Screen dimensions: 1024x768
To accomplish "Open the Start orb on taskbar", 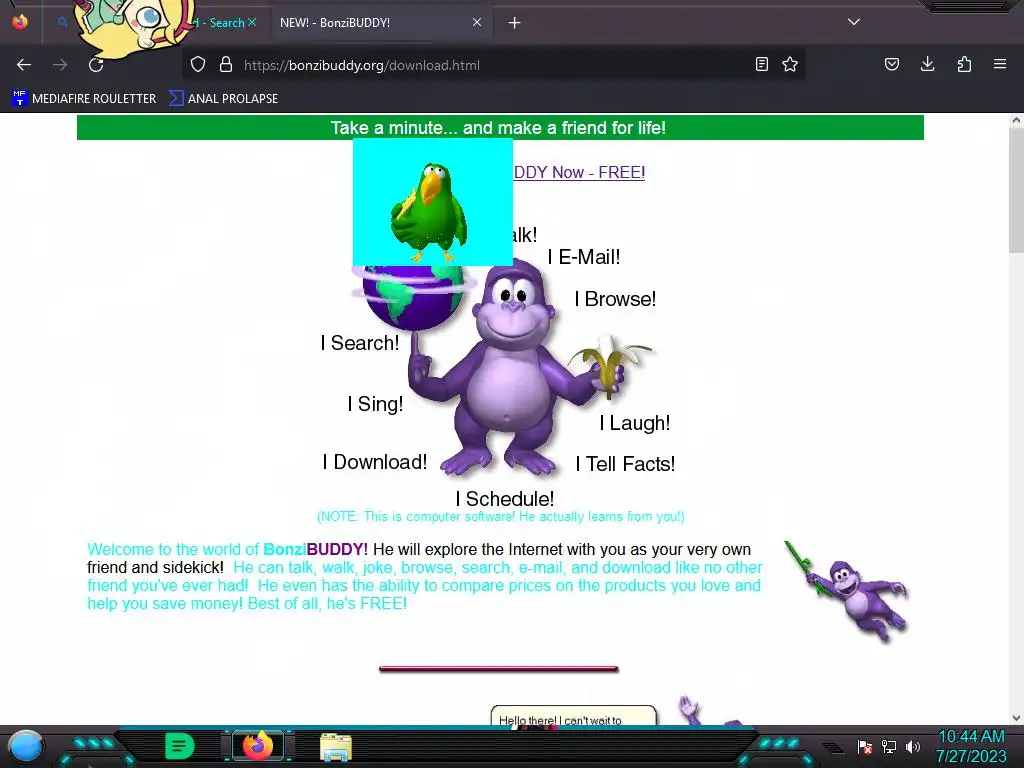I will pyautogui.click(x=25, y=746).
